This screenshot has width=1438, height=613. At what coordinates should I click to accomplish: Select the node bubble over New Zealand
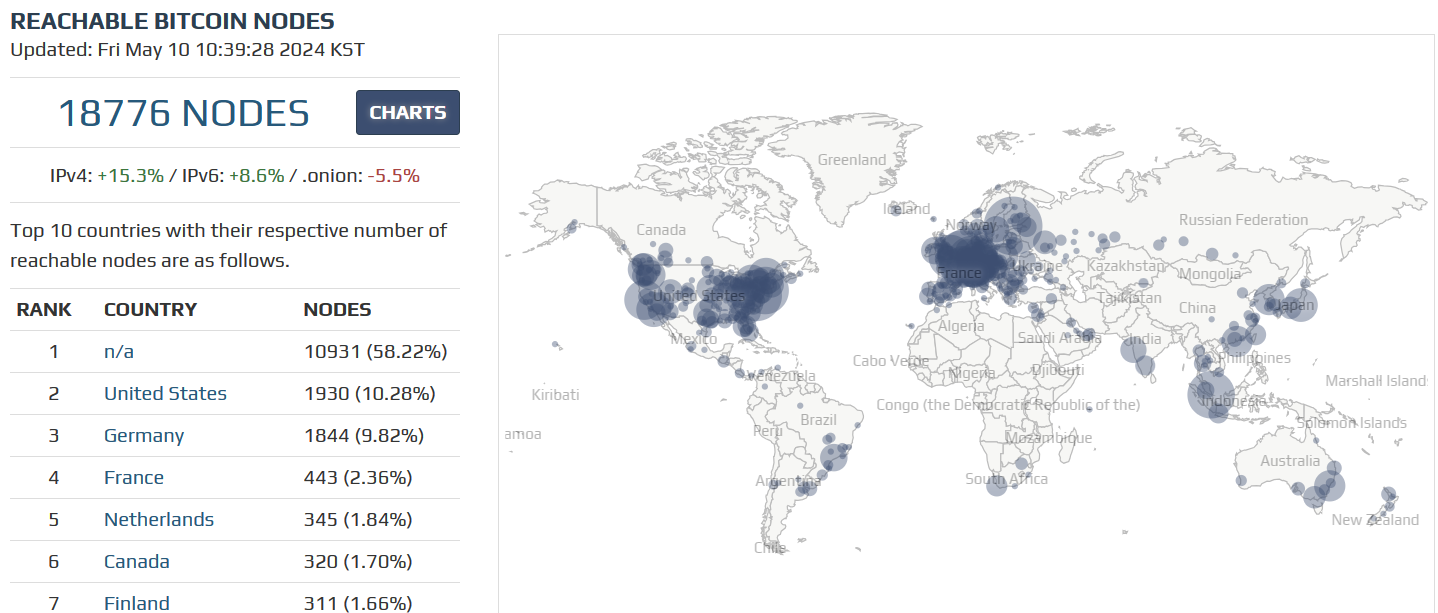tap(1388, 493)
